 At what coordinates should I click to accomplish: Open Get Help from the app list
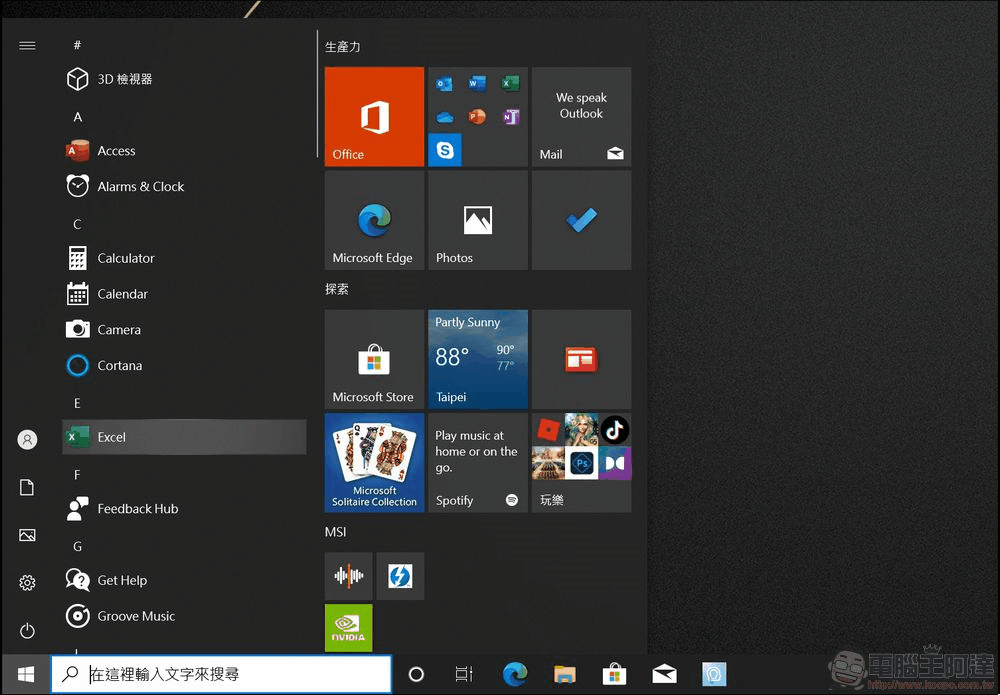pos(184,580)
